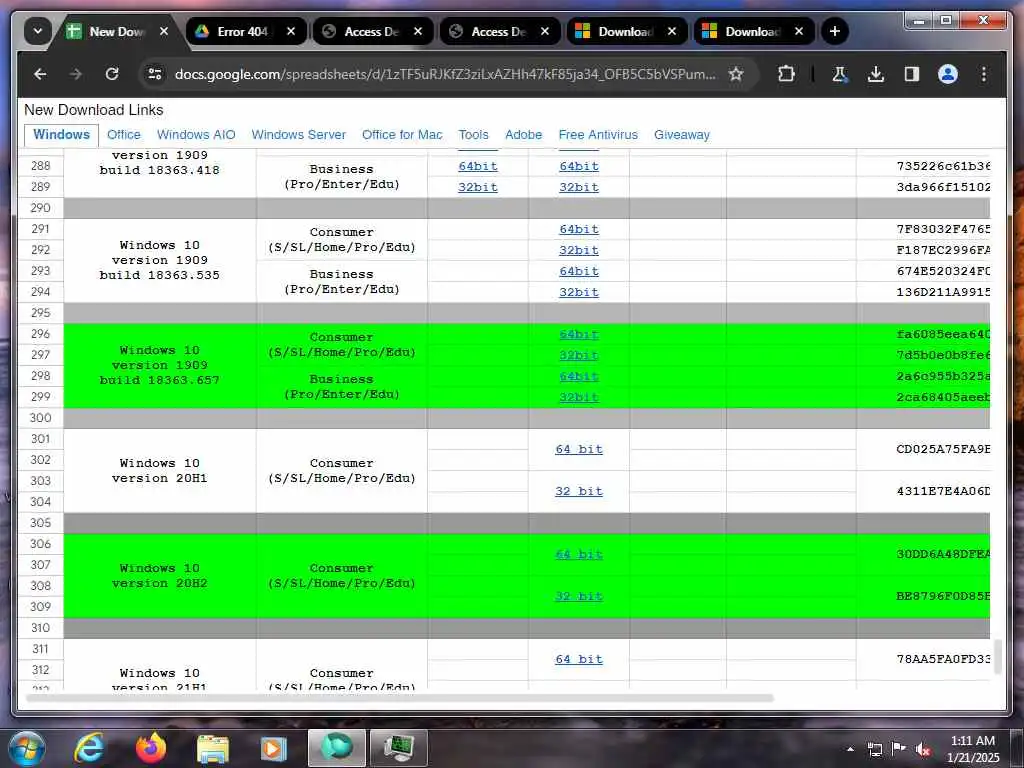Open the clock showing 1:11 AM

click(973, 749)
